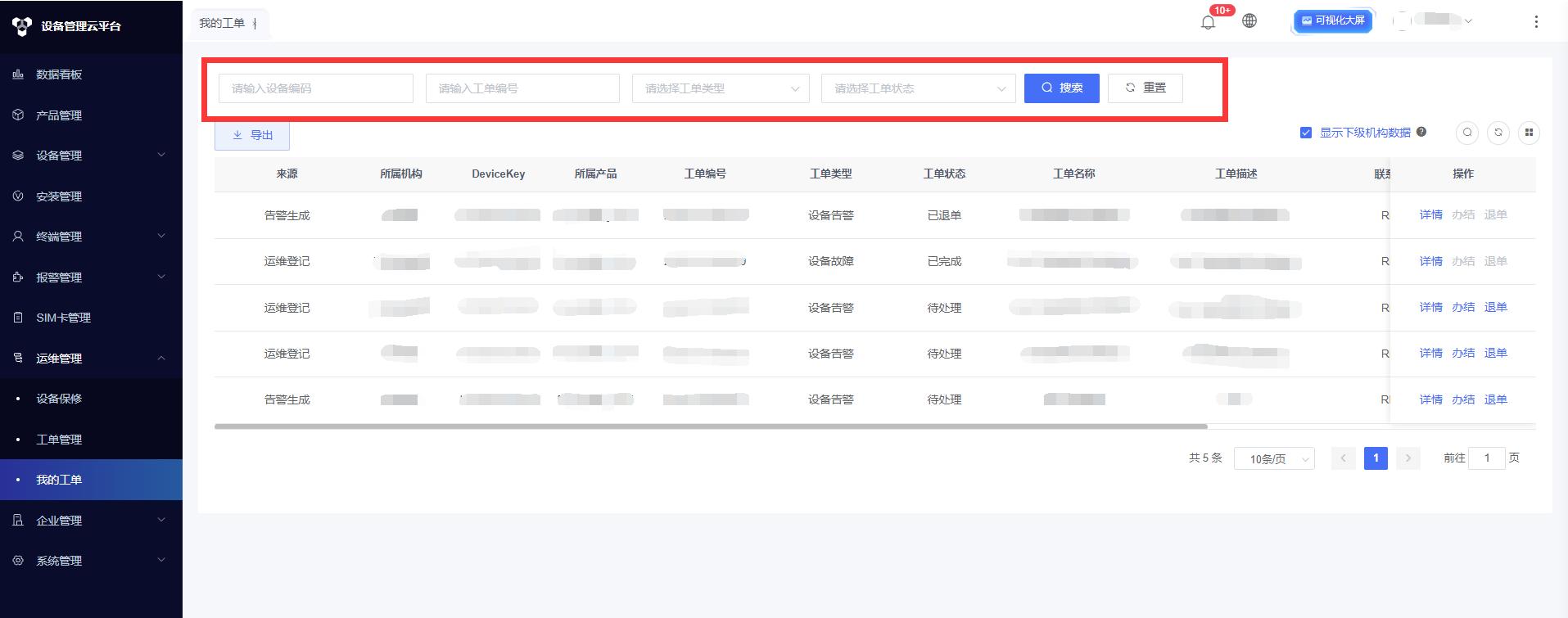This screenshot has width=1568, height=618.
Task: Open the language globe icon
Action: (1249, 21)
